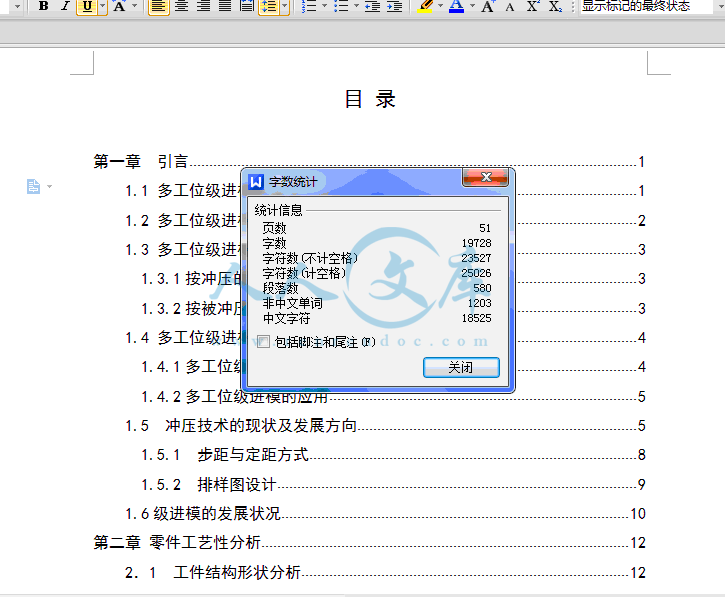Justify text alignment
This screenshot has width=725, height=597.
tap(225, 6)
